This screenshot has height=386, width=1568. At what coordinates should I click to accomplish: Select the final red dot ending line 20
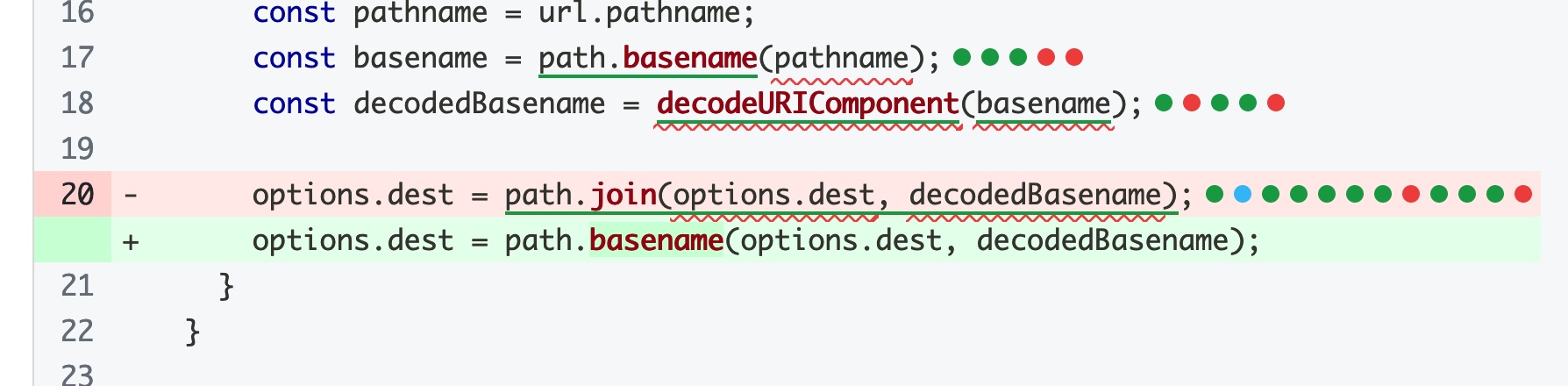pyautogui.click(x=1523, y=194)
